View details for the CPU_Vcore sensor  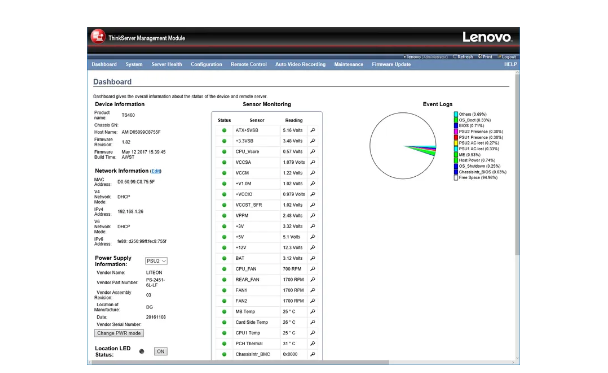click(x=313, y=152)
